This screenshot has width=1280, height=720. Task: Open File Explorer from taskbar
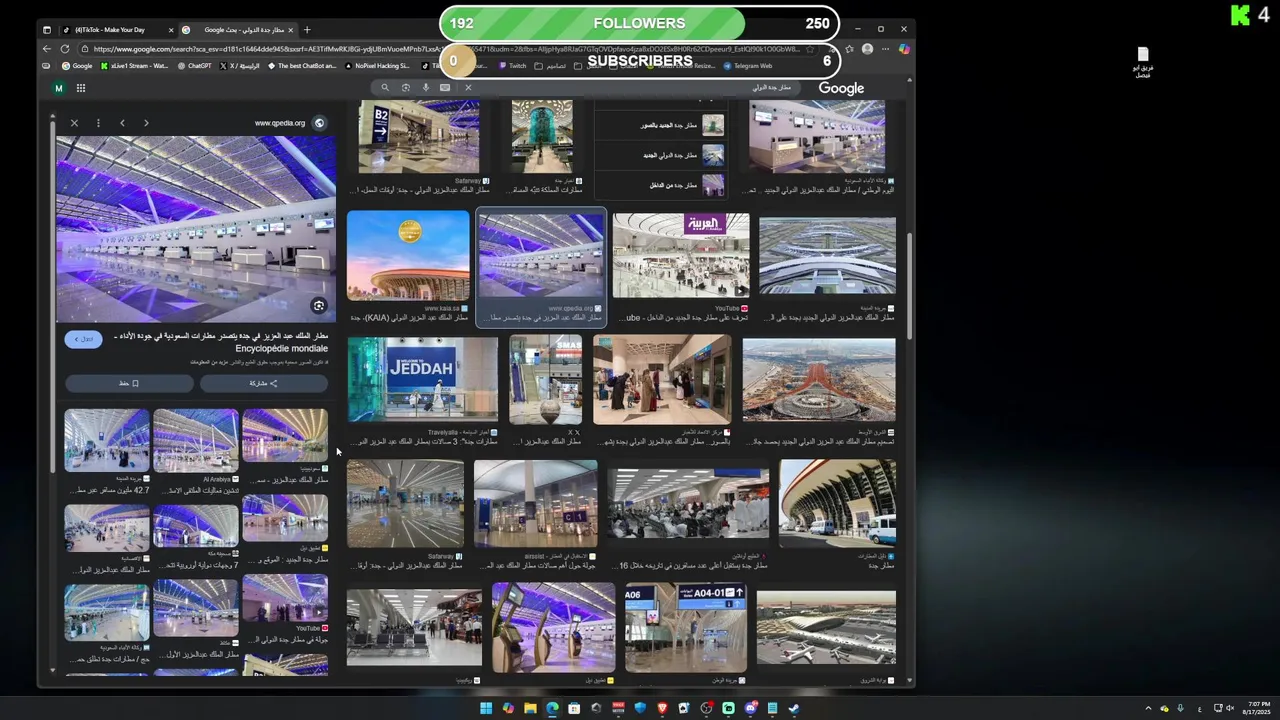coord(530,708)
